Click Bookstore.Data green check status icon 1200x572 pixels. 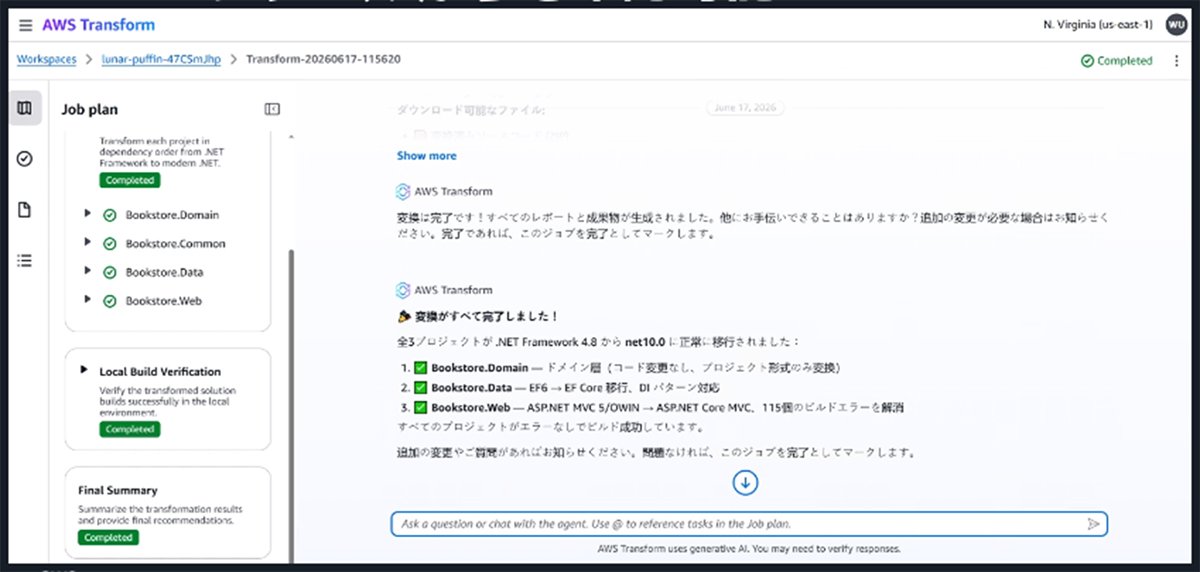click(109, 272)
